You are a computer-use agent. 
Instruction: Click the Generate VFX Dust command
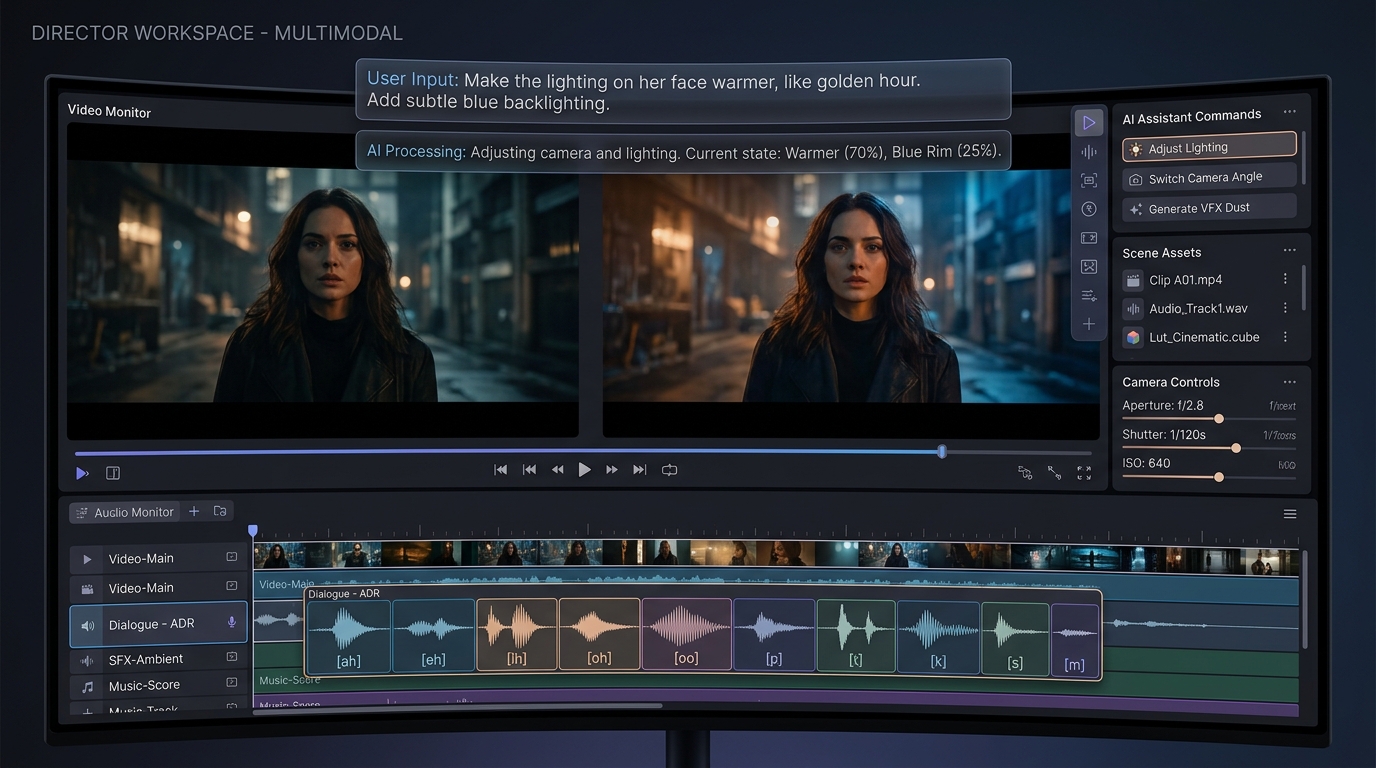pos(1209,208)
